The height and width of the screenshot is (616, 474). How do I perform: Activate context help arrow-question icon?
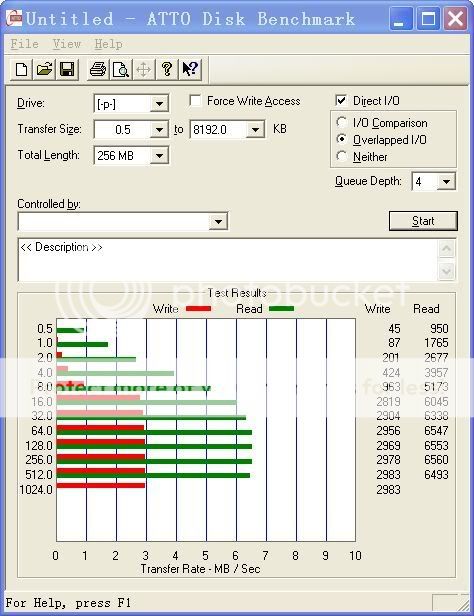click(x=190, y=70)
